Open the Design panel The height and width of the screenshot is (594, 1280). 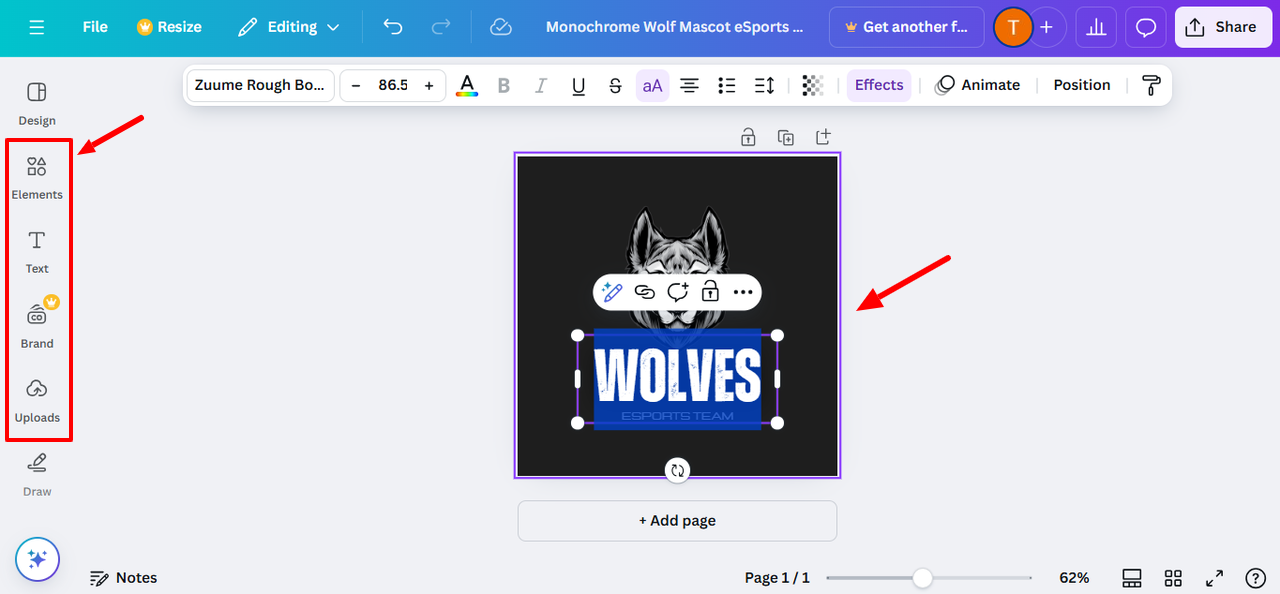click(37, 104)
